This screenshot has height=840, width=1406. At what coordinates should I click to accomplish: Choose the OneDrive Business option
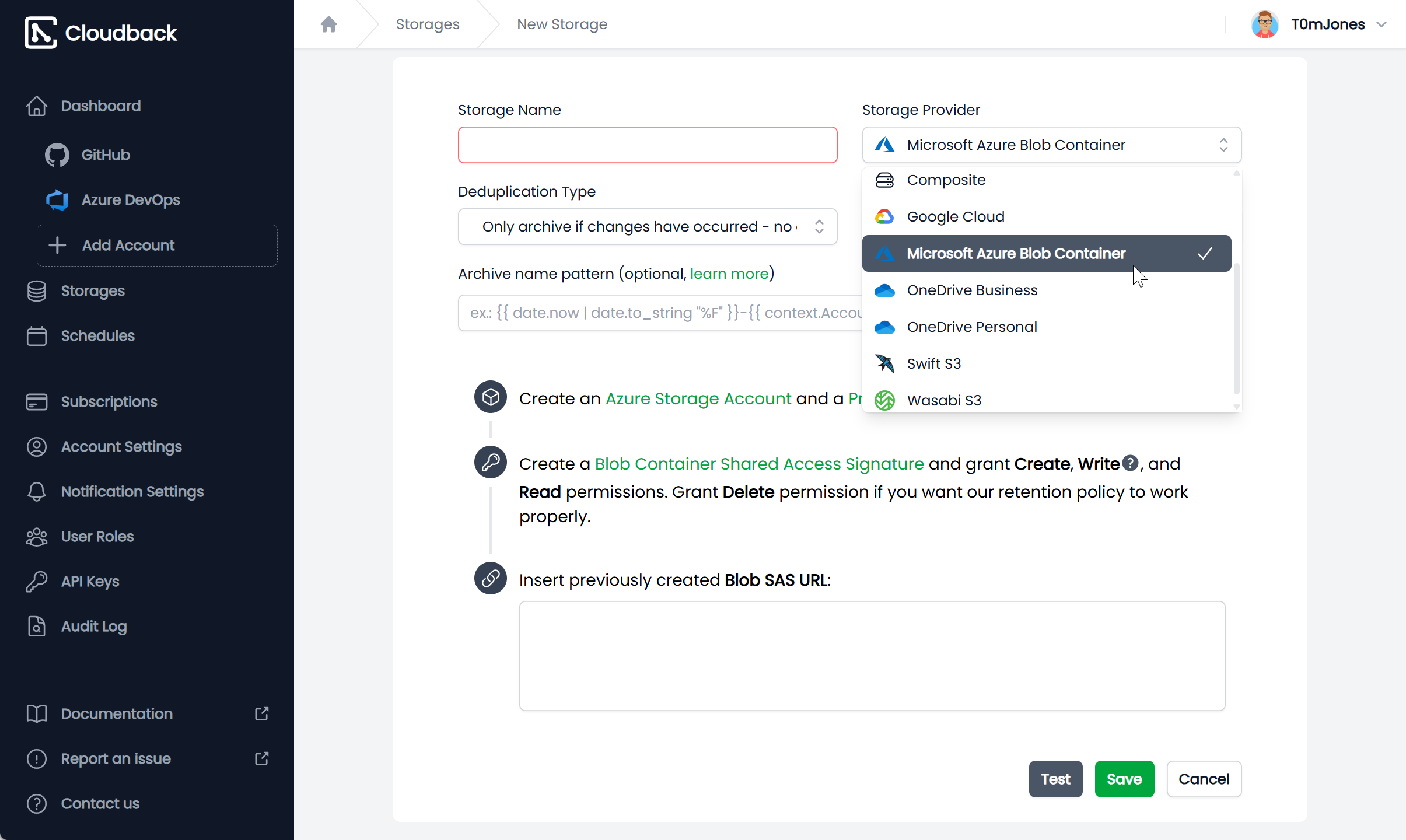[x=971, y=290]
